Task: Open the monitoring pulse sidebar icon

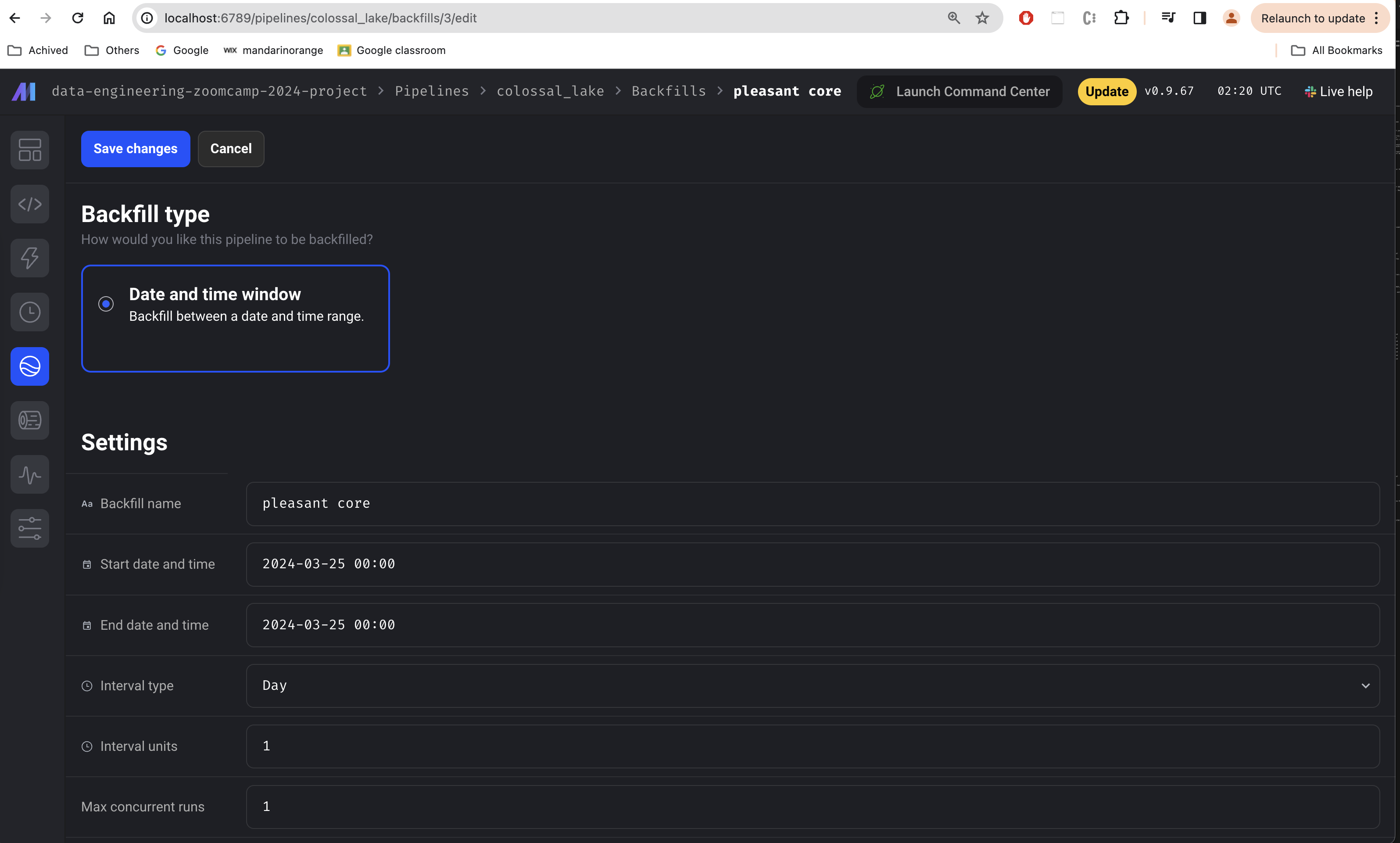Action: coord(29,474)
